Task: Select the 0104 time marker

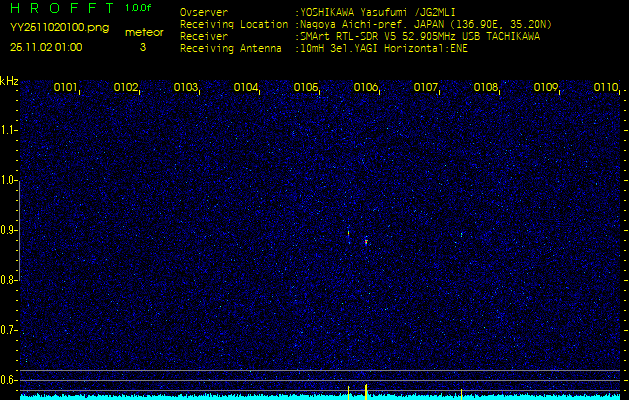Action: point(246,88)
